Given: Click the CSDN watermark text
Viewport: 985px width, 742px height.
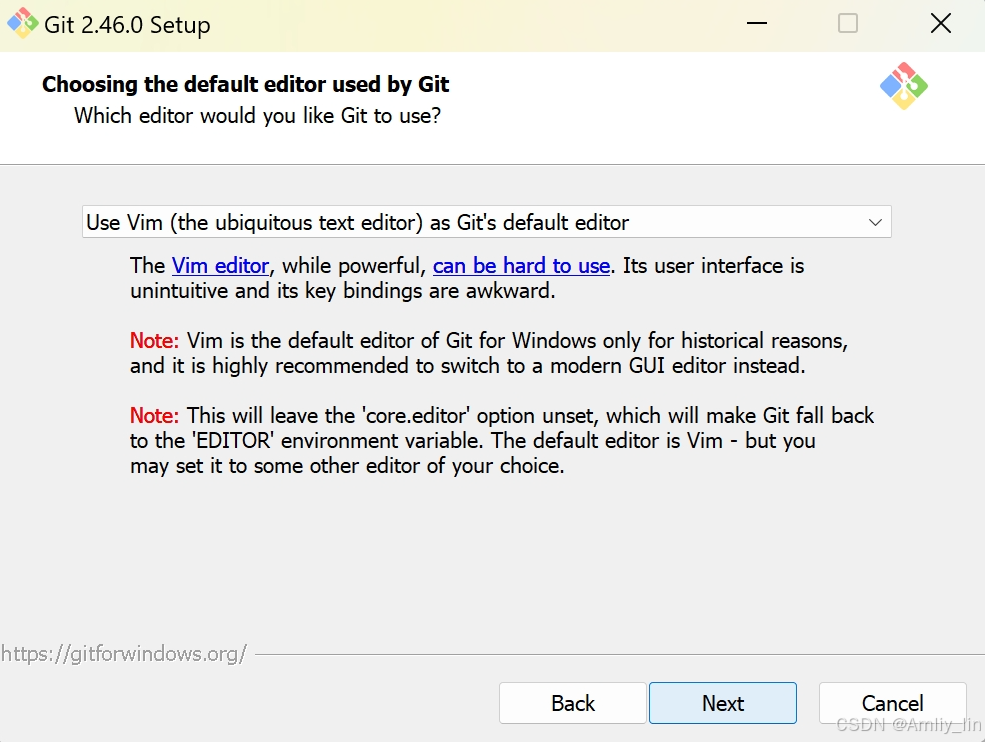Looking at the screenshot, I should 908,724.
